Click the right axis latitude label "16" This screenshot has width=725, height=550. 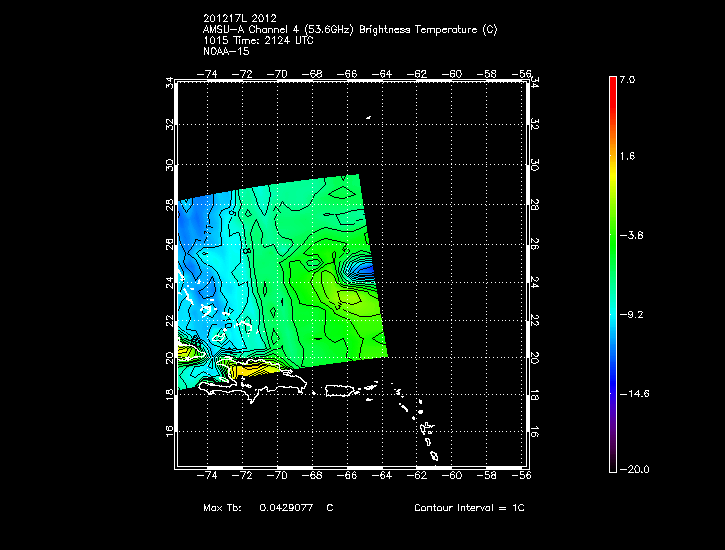535,431
